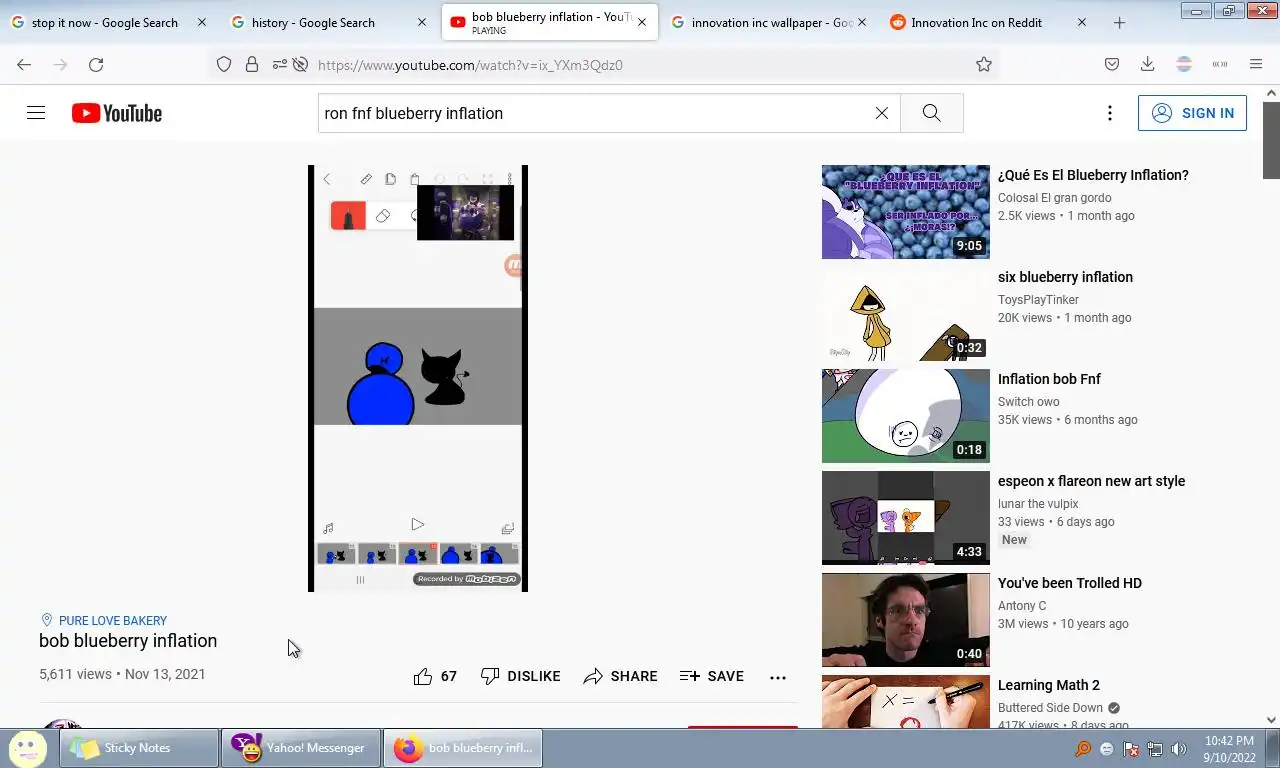Switch to 'Innovation Inc on Reddit' tab

976,22
